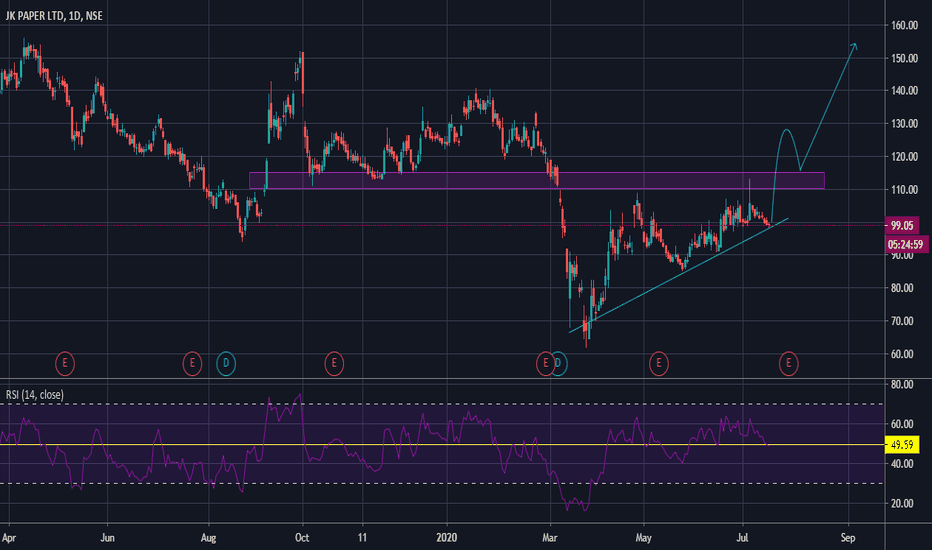Click the Mar label on time axis

pyautogui.click(x=550, y=538)
